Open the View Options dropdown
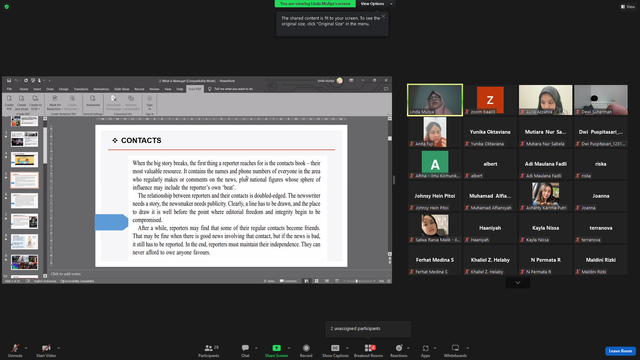The image size is (640, 360). [x=376, y=4]
